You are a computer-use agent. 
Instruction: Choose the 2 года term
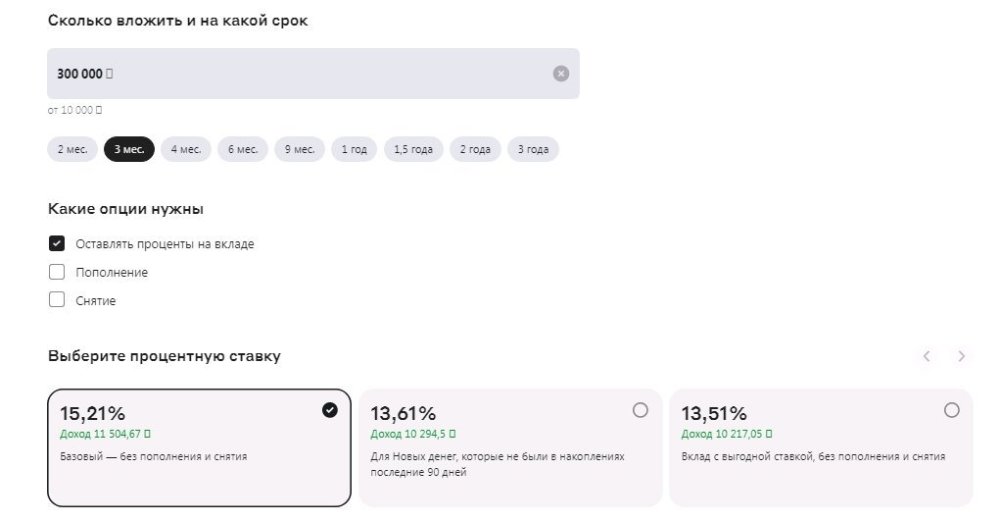pyautogui.click(x=475, y=149)
